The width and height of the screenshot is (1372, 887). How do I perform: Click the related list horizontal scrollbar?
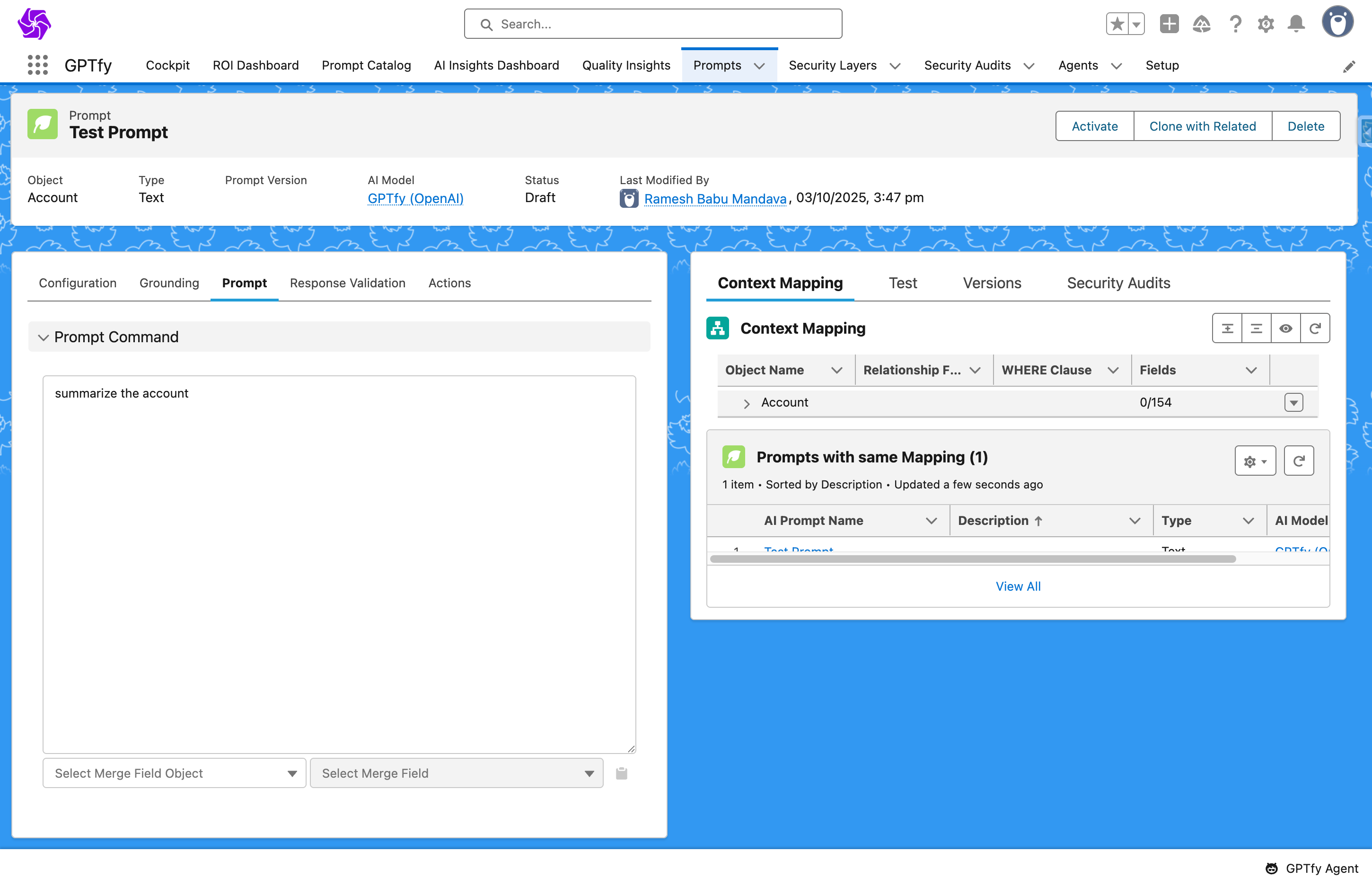tap(972, 559)
